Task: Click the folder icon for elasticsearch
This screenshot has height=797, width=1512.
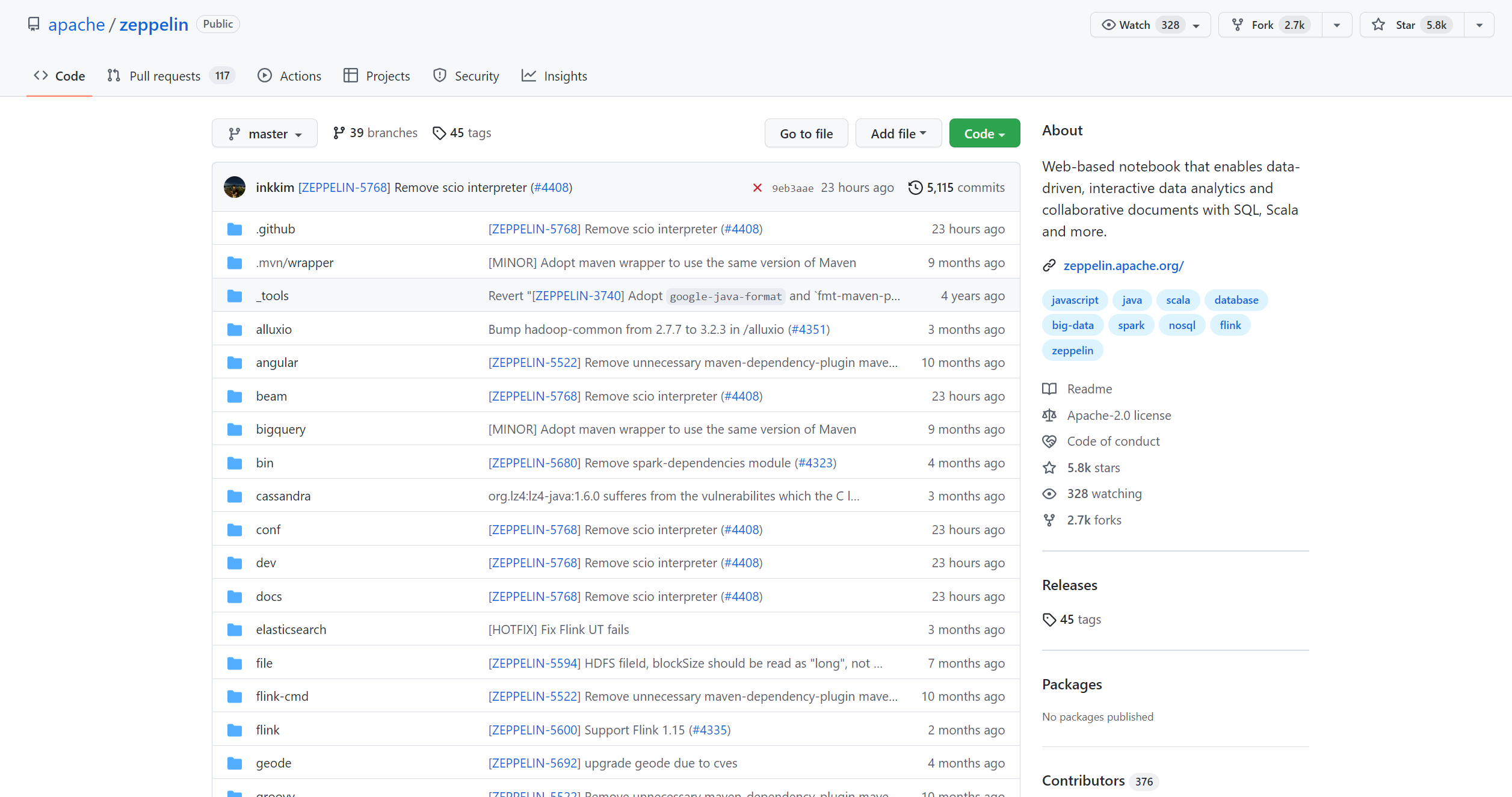Action: [235, 630]
